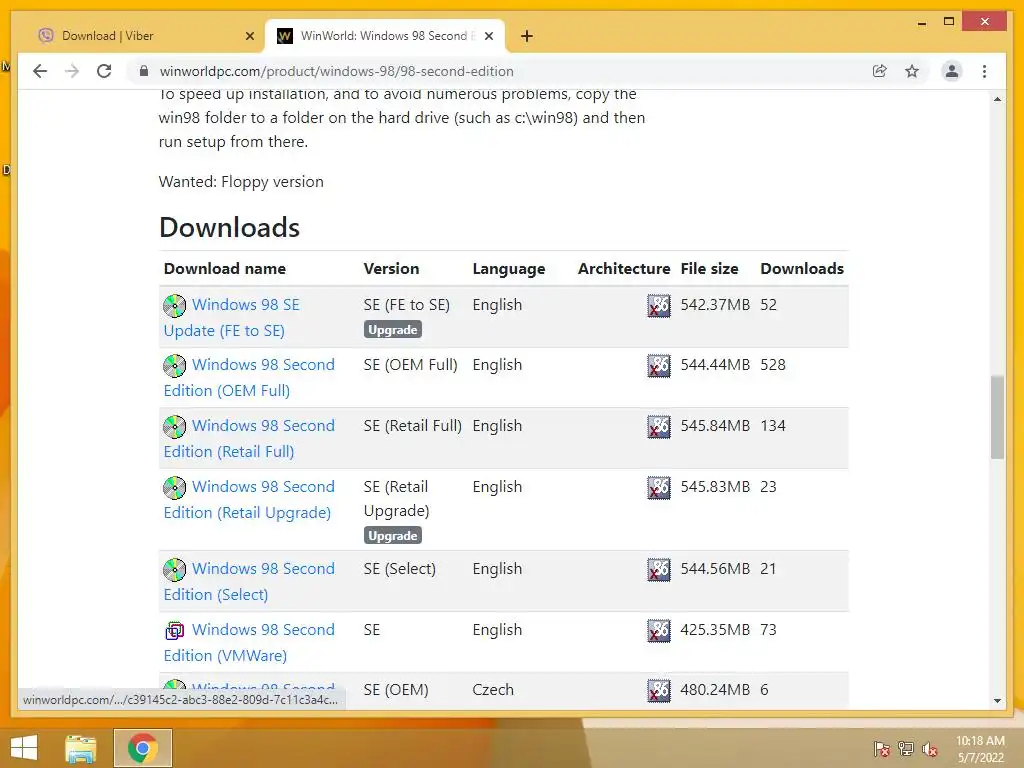Image resolution: width=1024 pixels, height=768 pixels.
Task: Select the WinWorld Windows 98 Second tab
Action: click(x=384, y=36)
